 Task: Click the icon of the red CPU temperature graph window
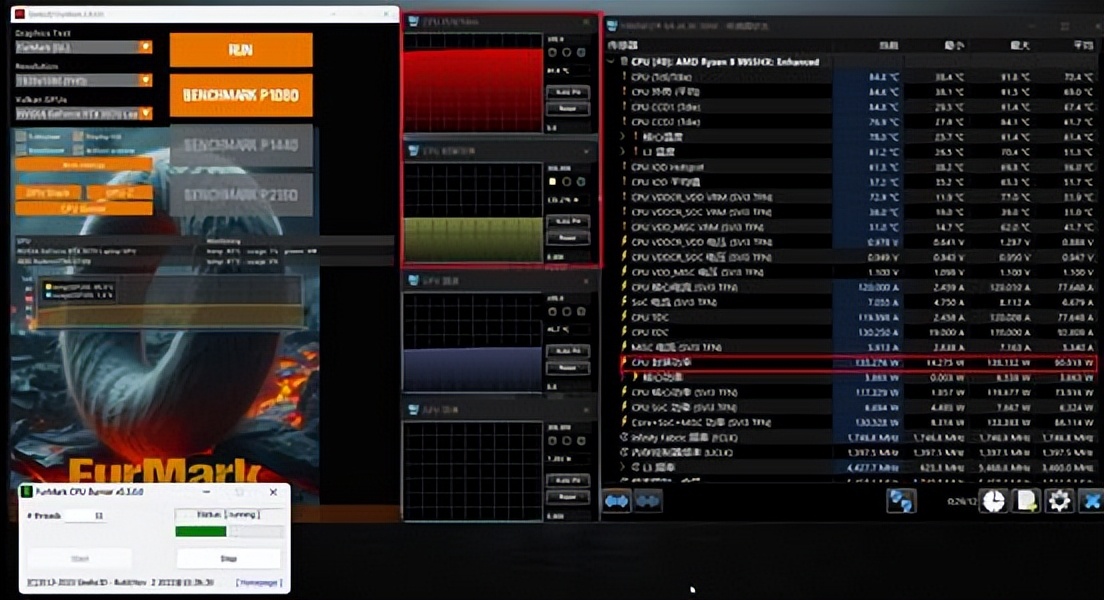pyautogui.click(x=413, y=22)
